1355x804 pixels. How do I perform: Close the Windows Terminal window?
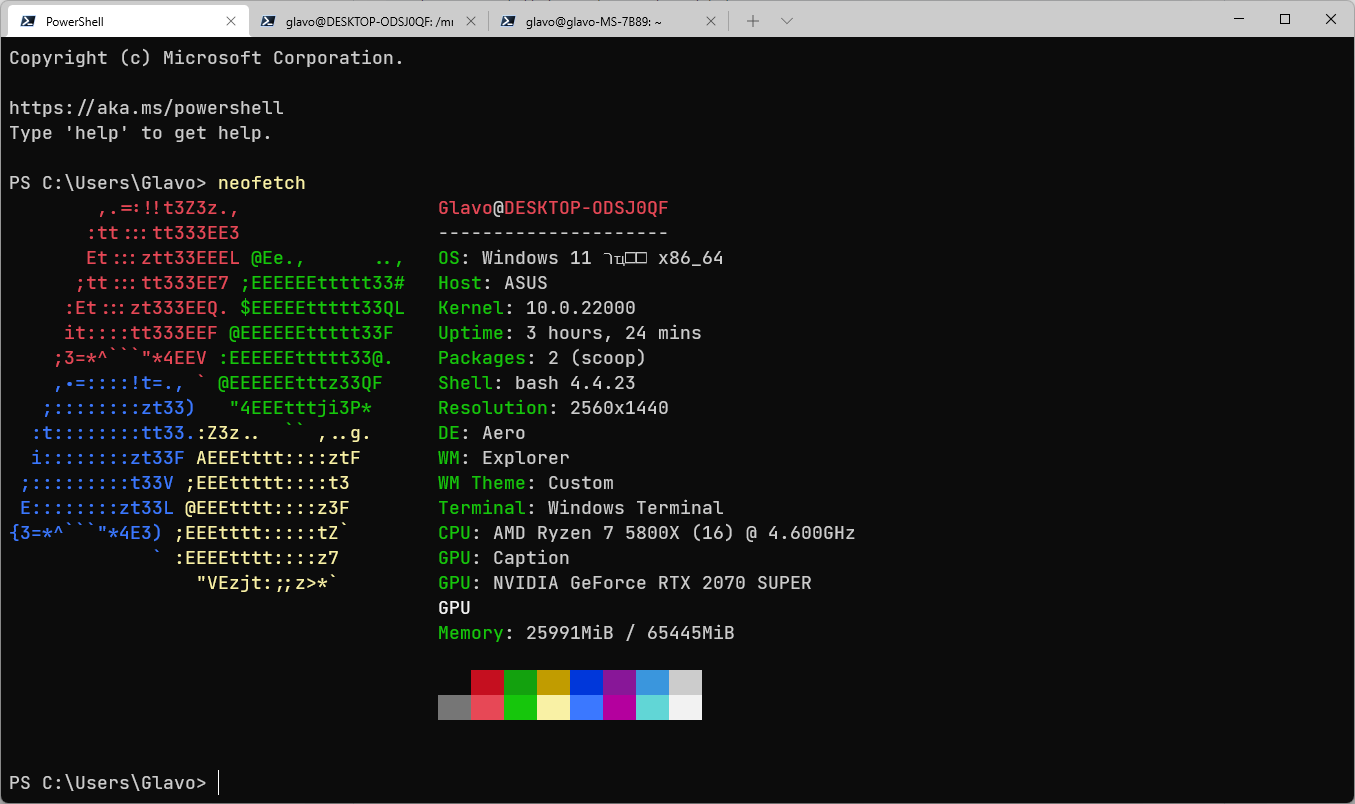1331,19
